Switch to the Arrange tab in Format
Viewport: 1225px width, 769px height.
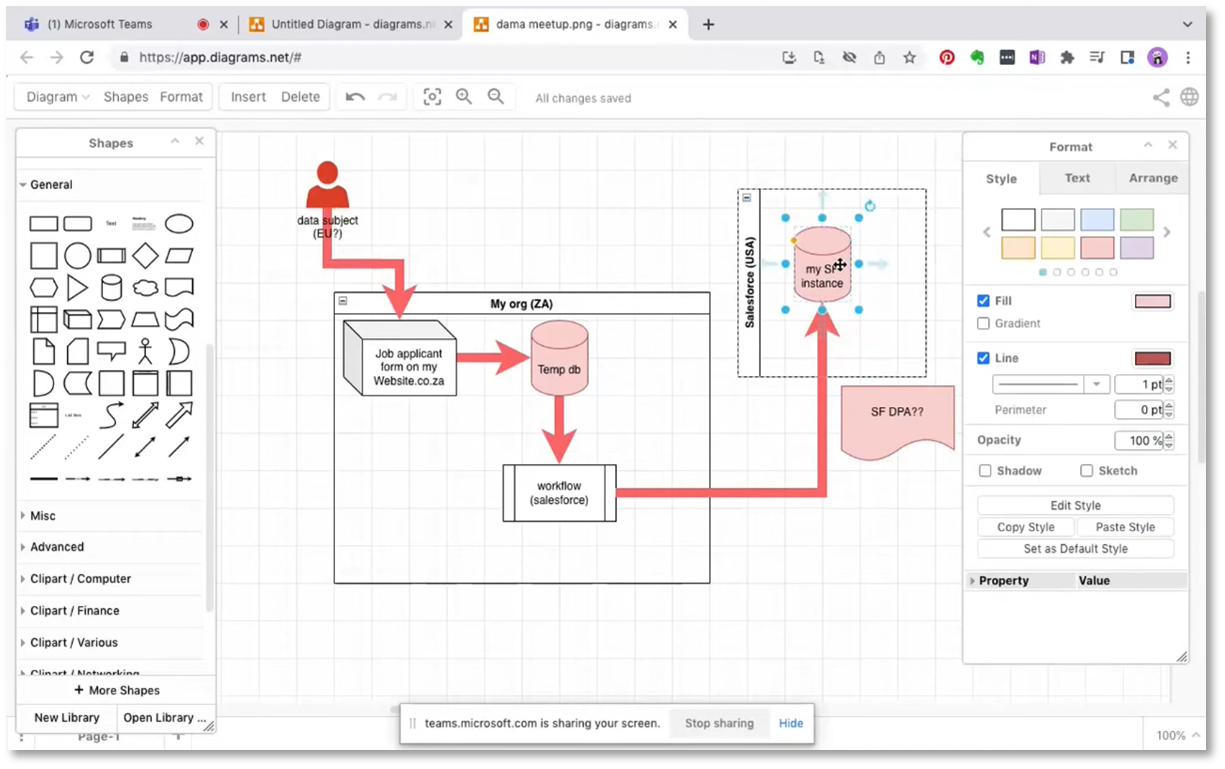pyautogui.click(x=1153, y=178)
